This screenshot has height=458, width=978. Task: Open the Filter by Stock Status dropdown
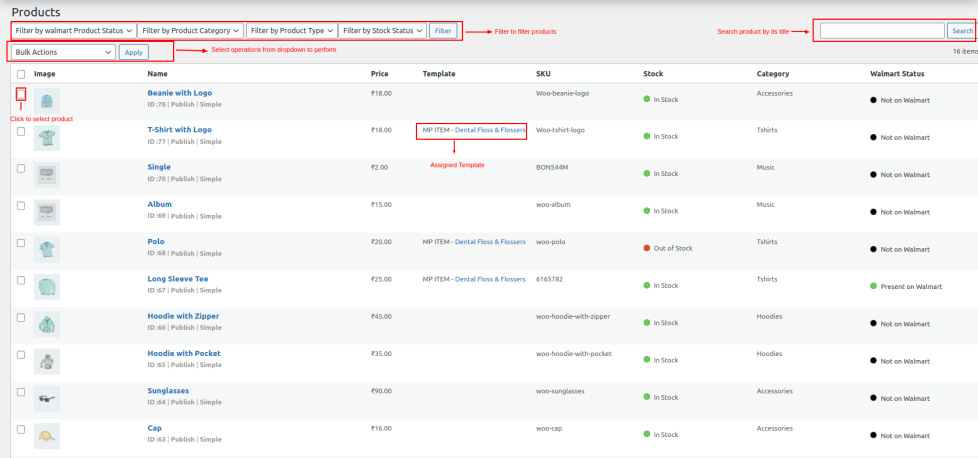coord(383,31)
